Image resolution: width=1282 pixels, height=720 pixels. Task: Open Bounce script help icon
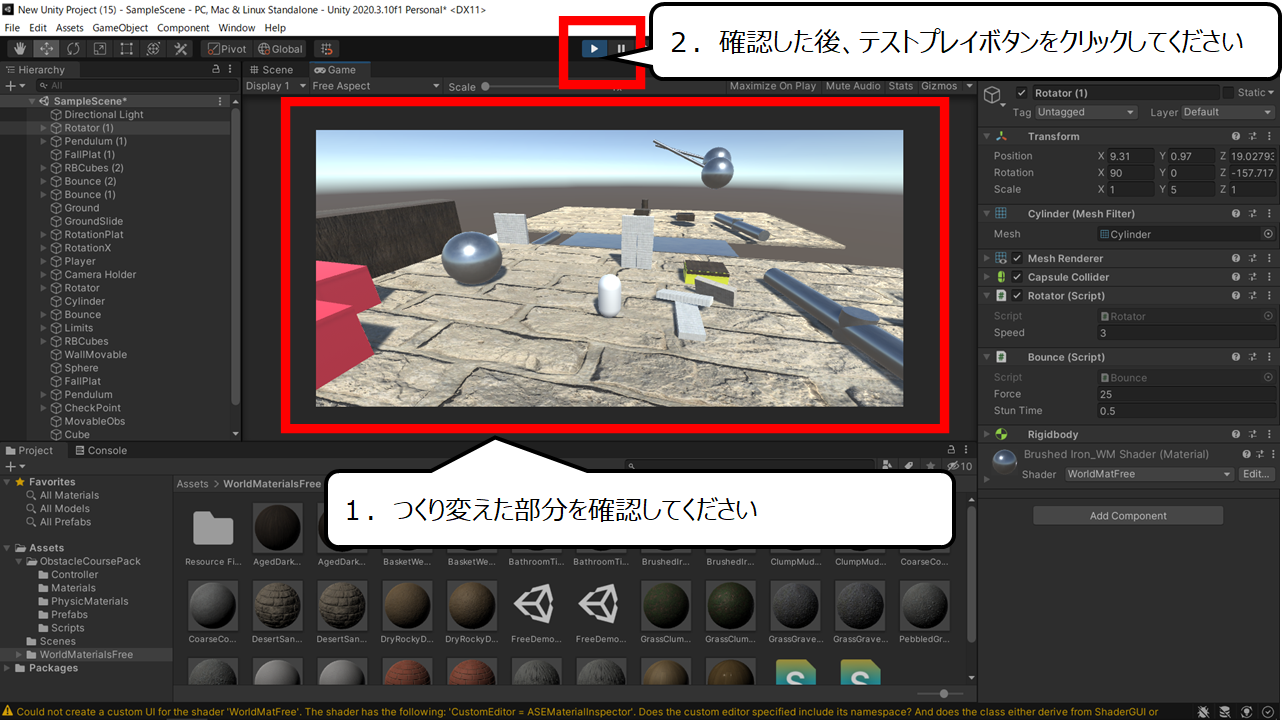[x=1236, y=357]
